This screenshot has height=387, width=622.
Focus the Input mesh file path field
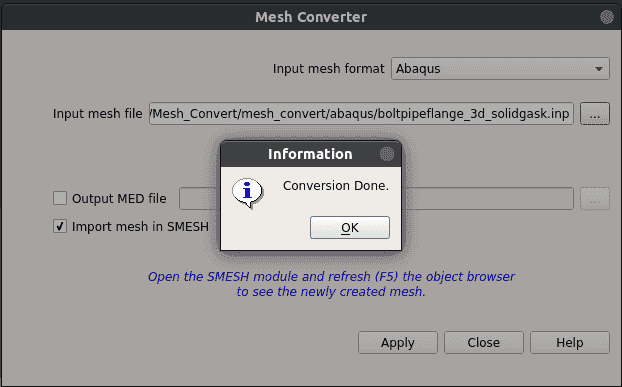point(361,114)
